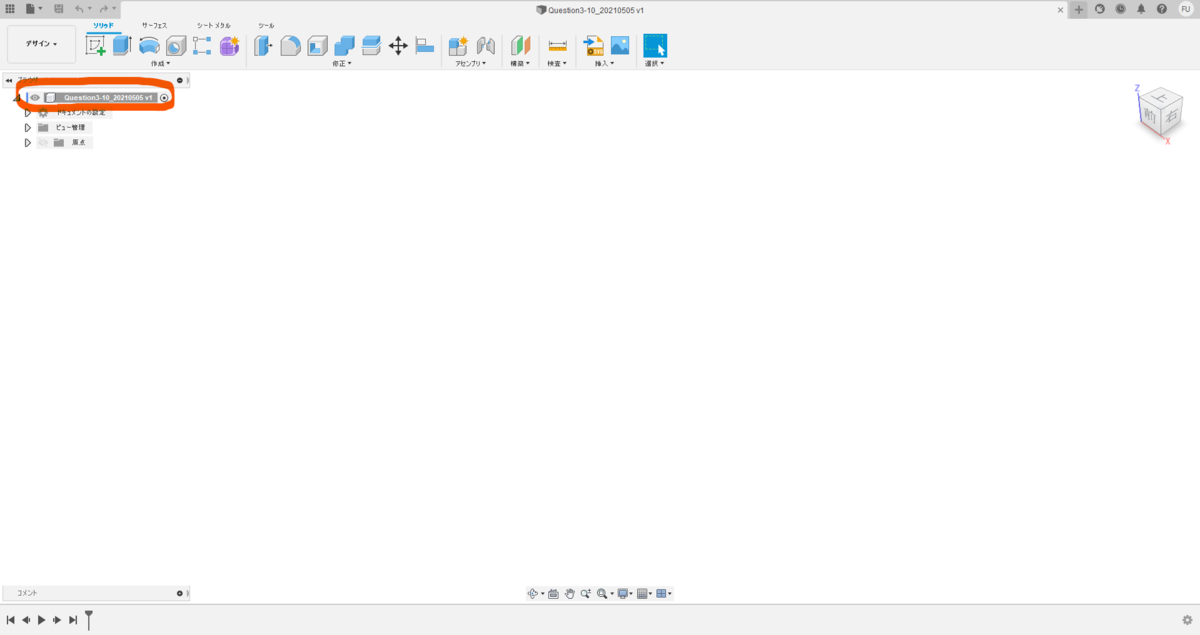The width and height of the screenshot is (1200, 635).
Task: Expand the ビュー管理 folder
Action: point(28,127)
